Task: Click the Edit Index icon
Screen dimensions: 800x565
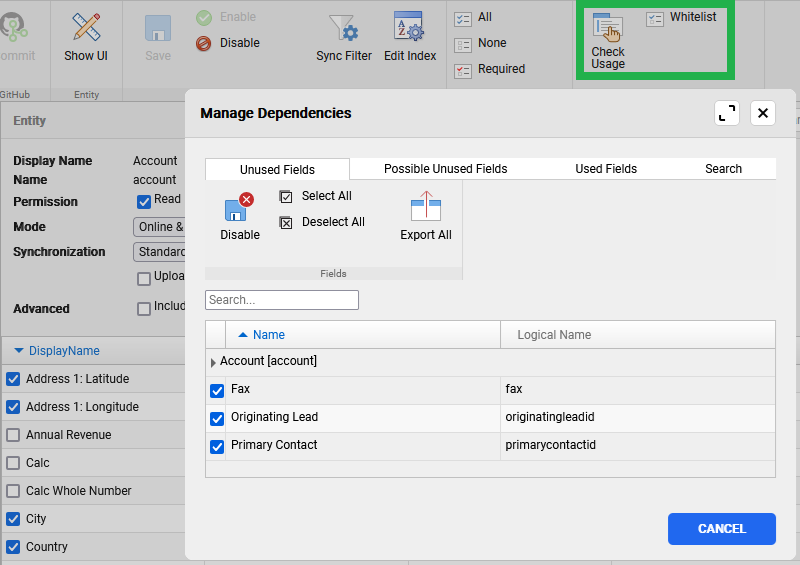Action: pyautogui.click(x=410, y=28)
